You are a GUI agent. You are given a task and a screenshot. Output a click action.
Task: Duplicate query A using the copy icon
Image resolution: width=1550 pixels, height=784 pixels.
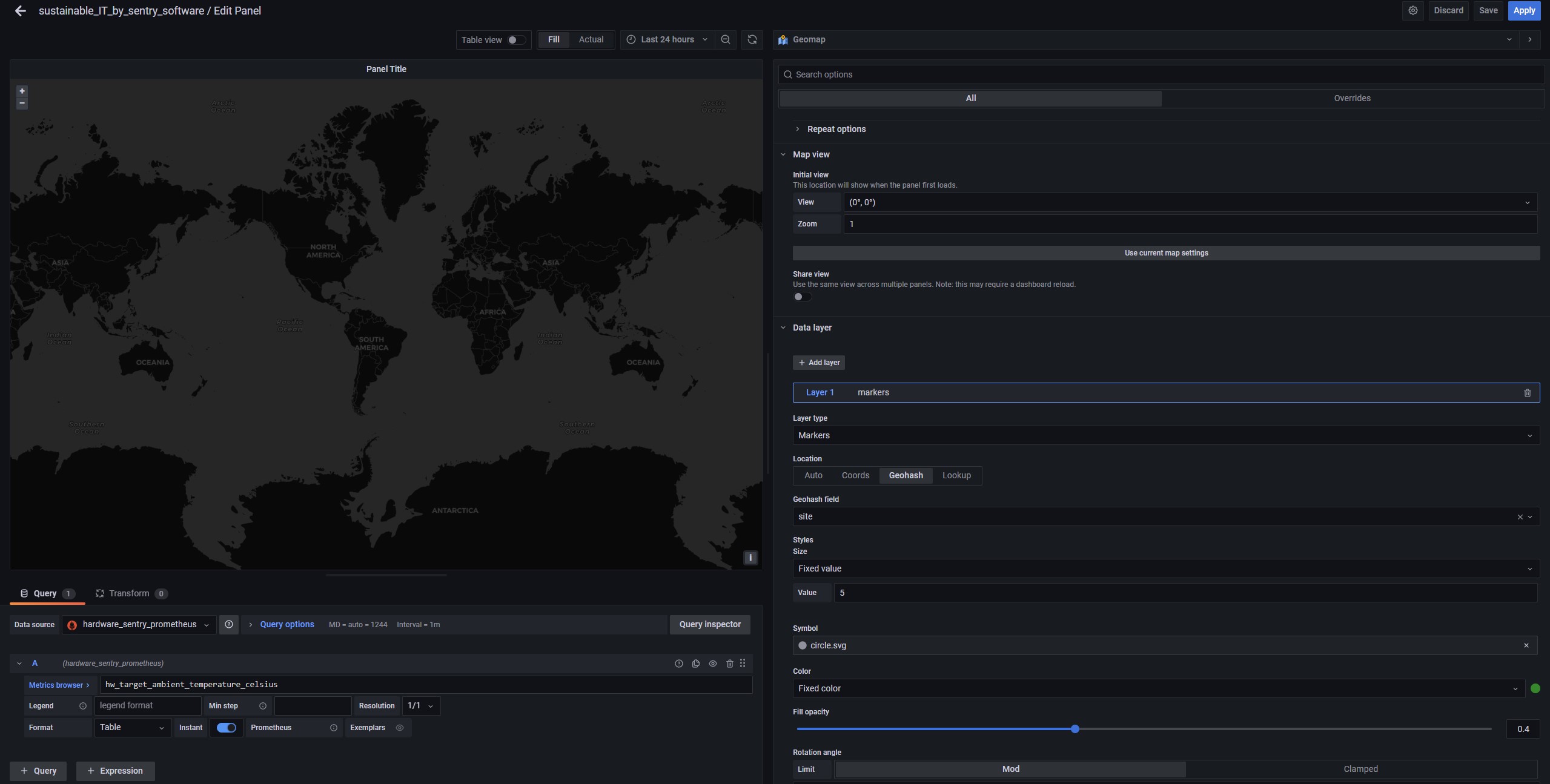click(x=695, y=664)
